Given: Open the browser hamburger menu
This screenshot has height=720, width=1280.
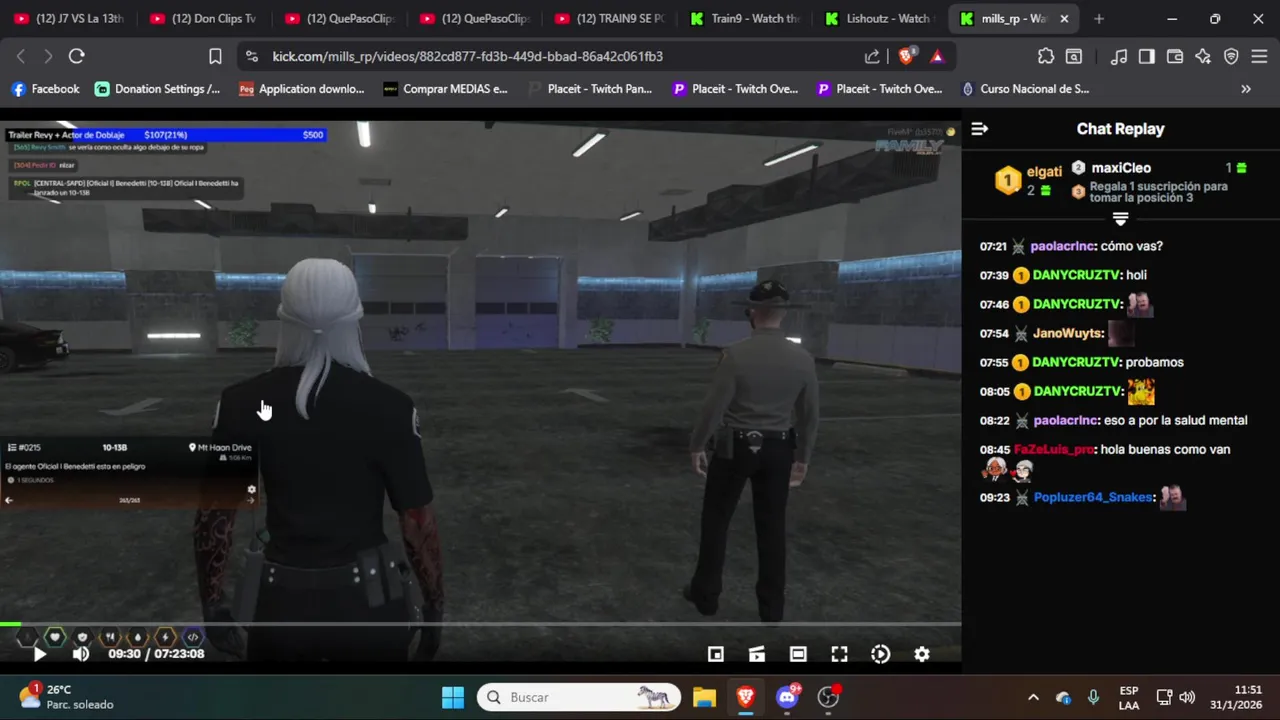Looking at the screenshot, I should tap(1259, 56).
